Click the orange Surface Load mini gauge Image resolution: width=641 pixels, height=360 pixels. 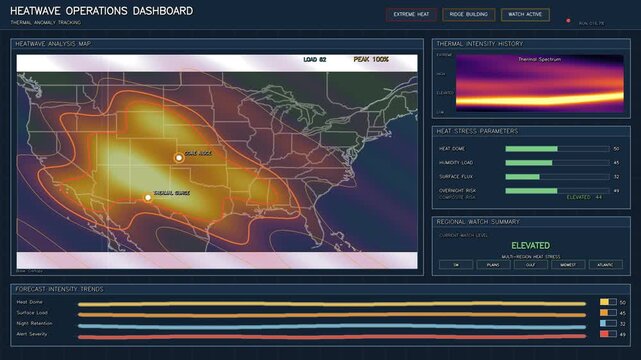608,313
